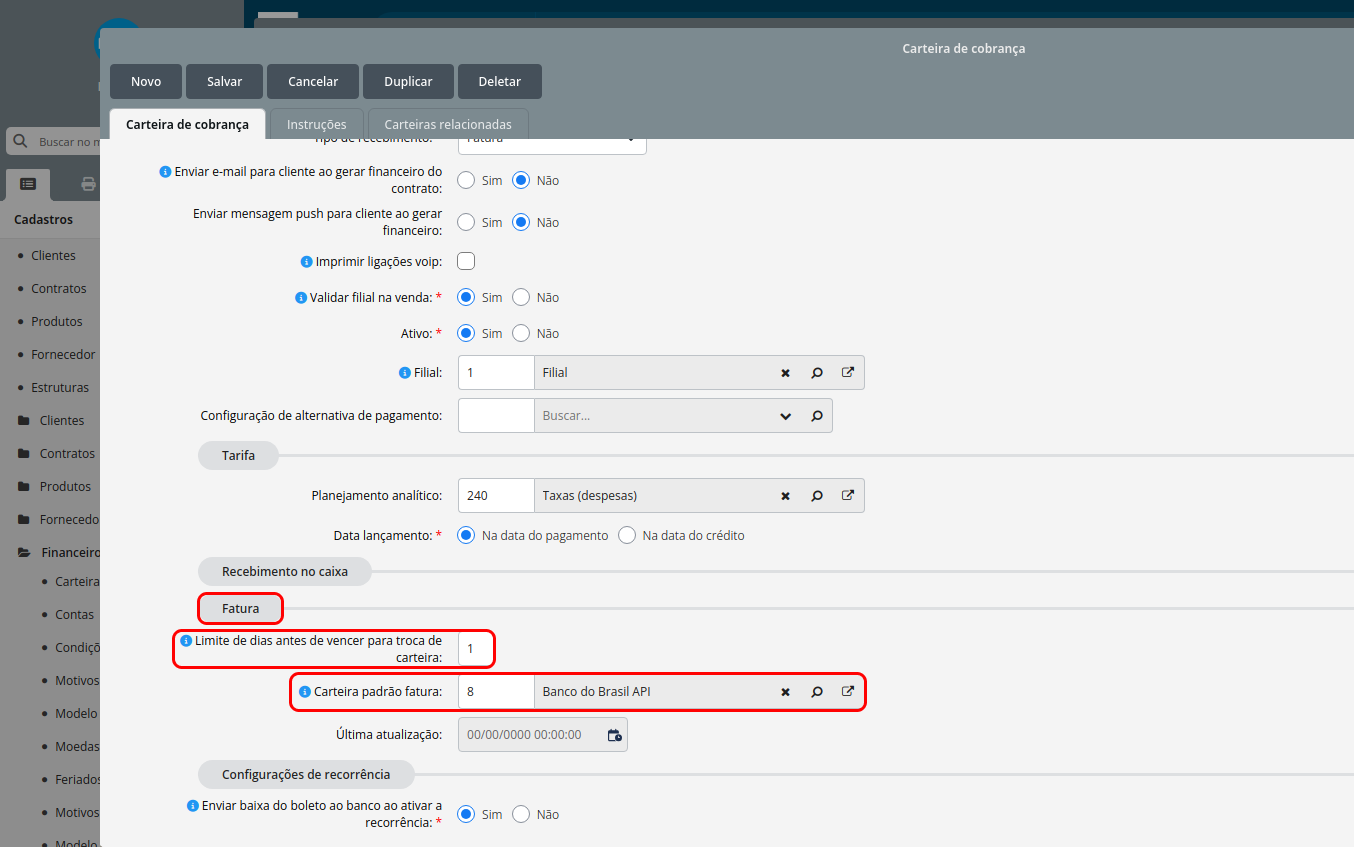Select Não for Ativo
This screenshot has height=847, width=1354.
521,333
